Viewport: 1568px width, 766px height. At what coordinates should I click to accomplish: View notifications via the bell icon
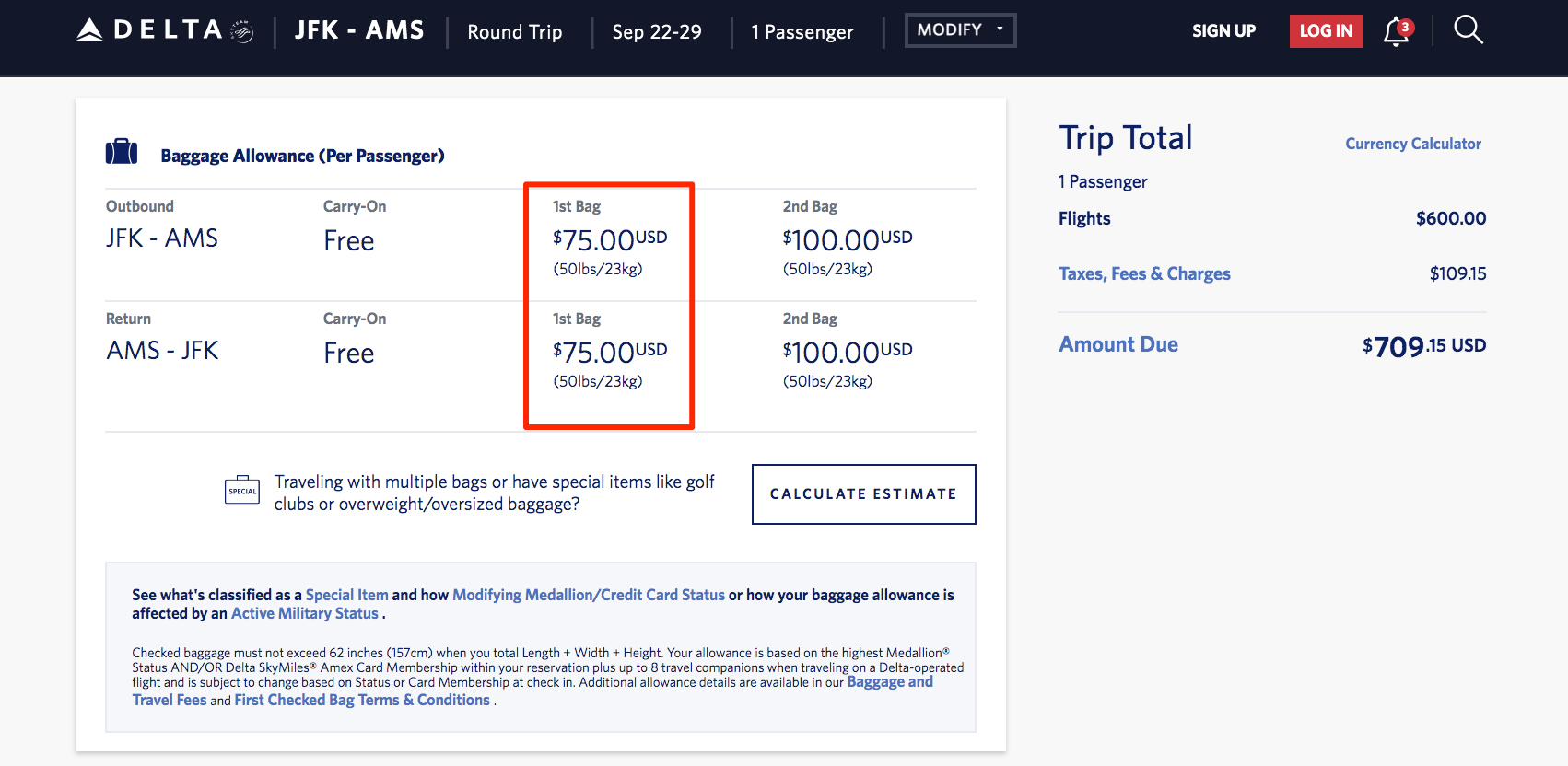[1395, 33]
